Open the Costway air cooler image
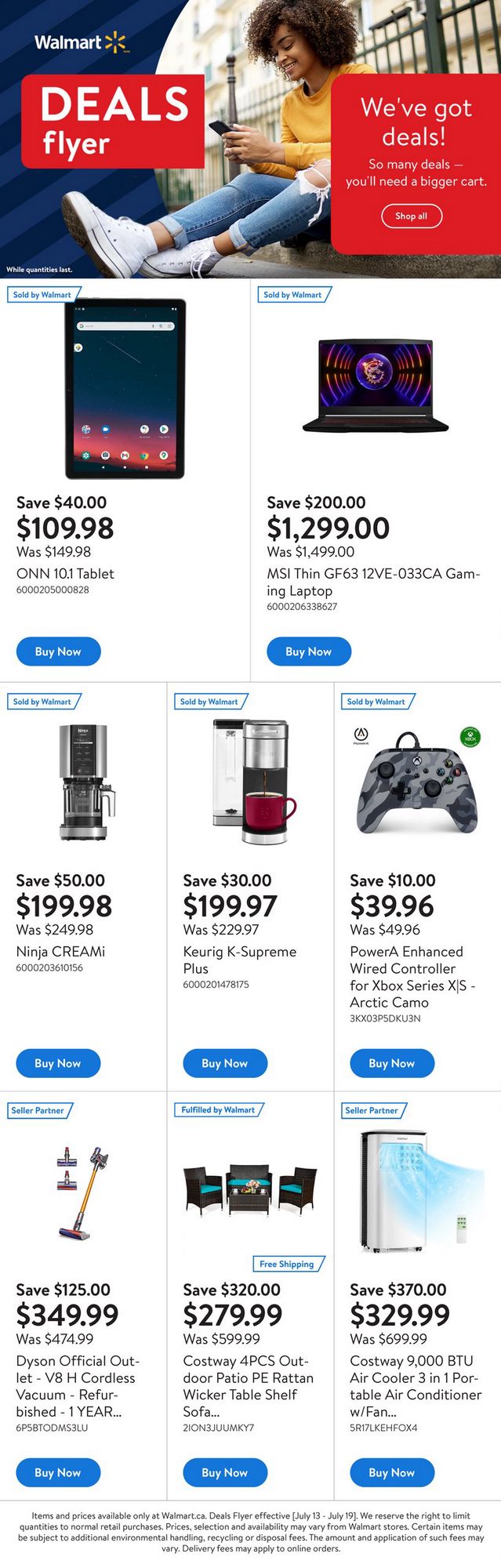Image resolution: width=501 pixels, height=1568 pixels. [417, 1191]
